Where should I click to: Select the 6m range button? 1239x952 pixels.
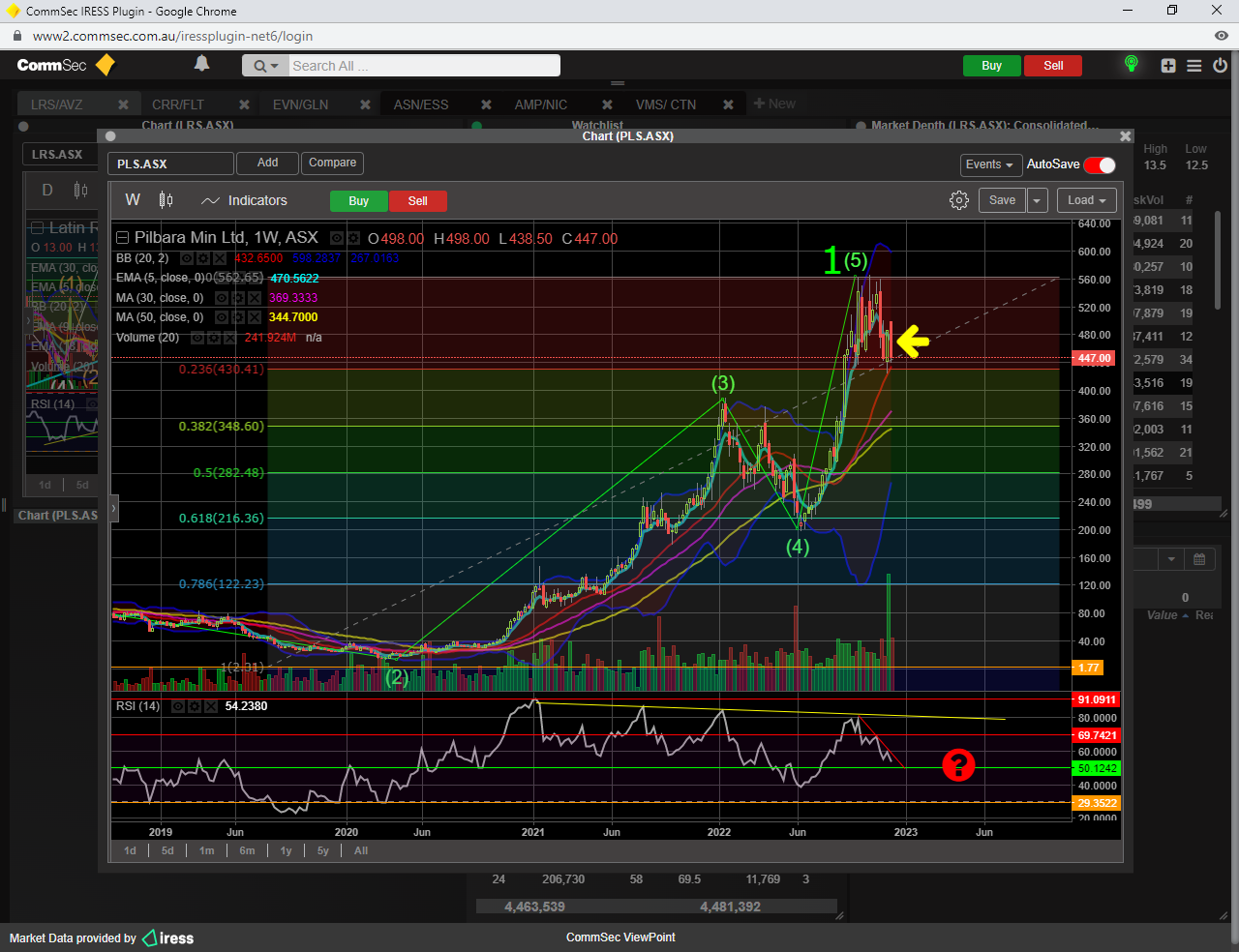point(247,850)
